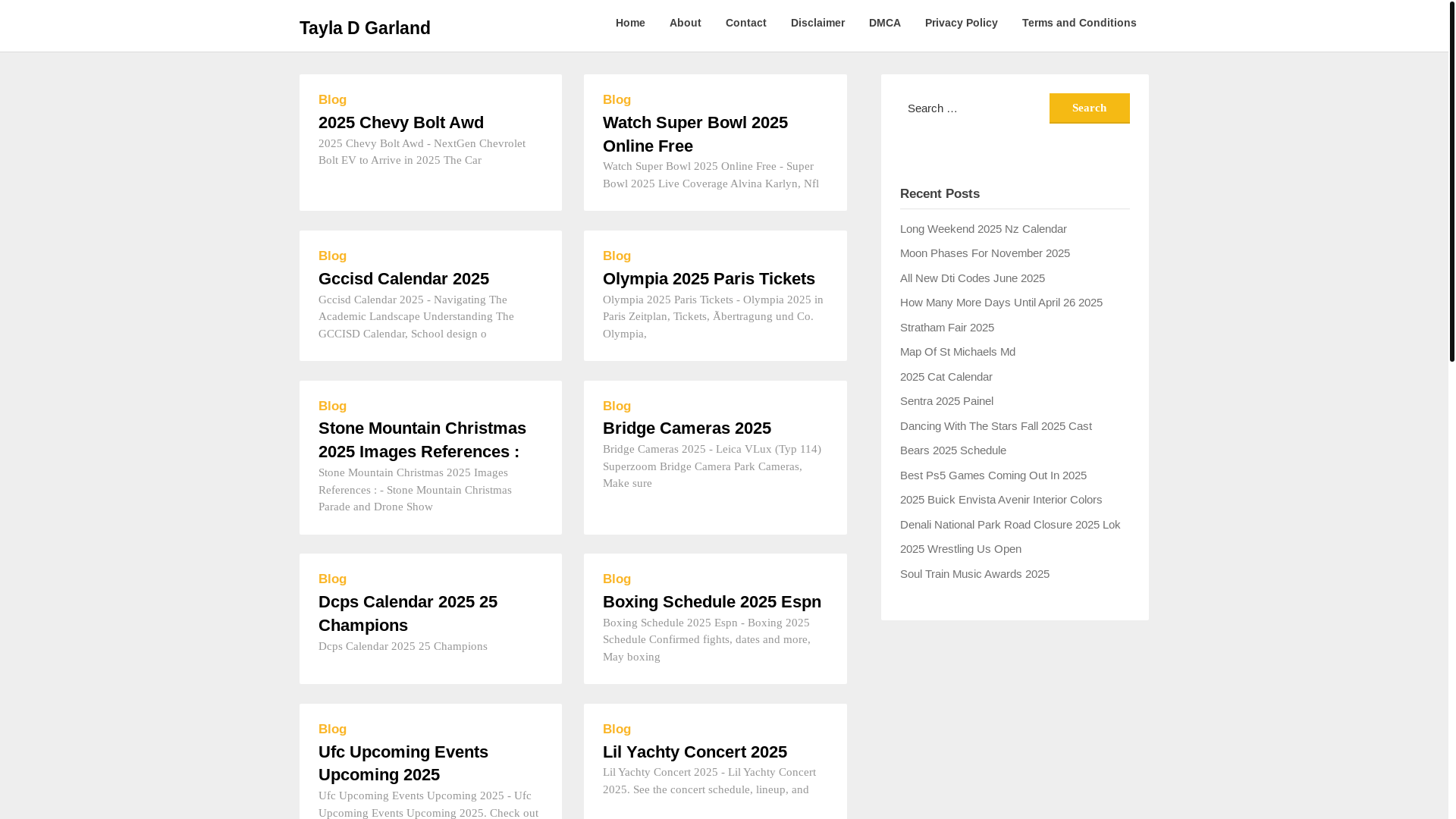Click Gccisd Navigating The Academic Landscape excerpt
Image resolution: width=1456 pixels, height=819 pixels.
tap(416, 317)
